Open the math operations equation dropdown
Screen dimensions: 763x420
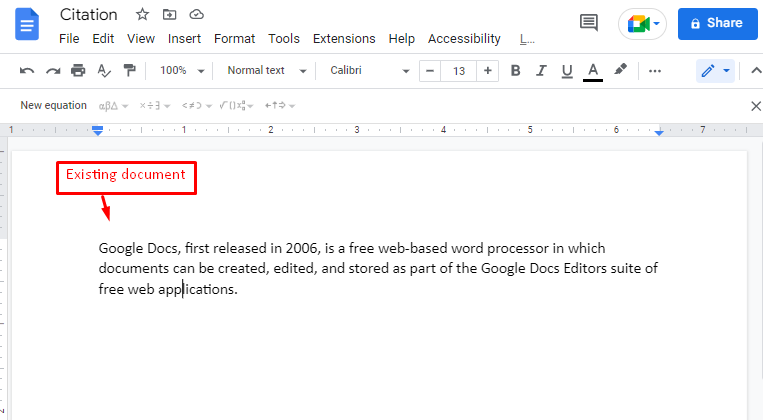(x=236, y=106)
